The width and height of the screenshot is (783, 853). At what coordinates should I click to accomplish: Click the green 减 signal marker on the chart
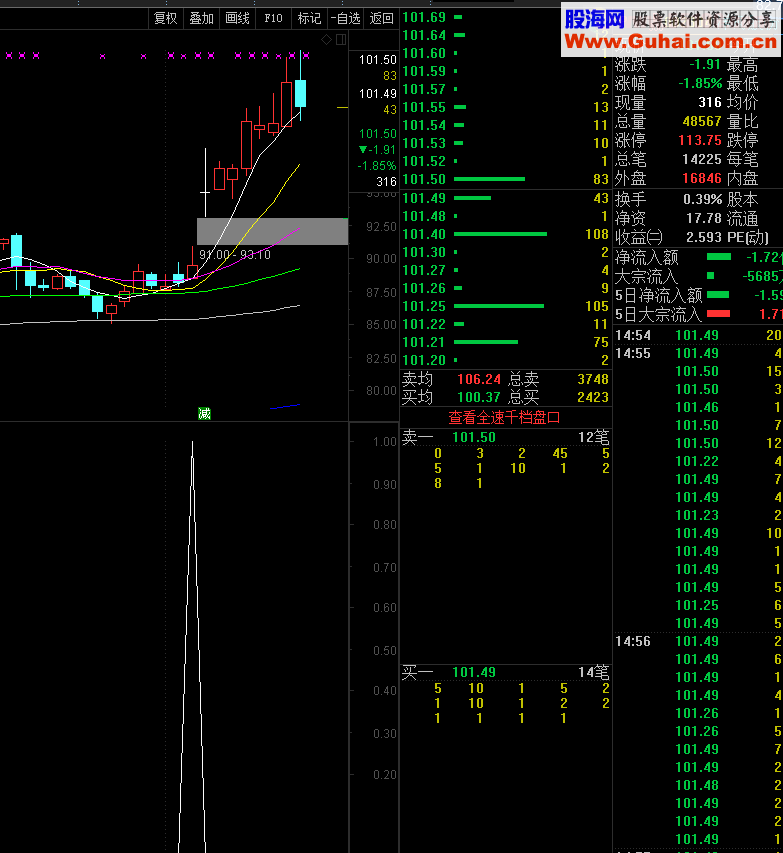click(204, 414)
